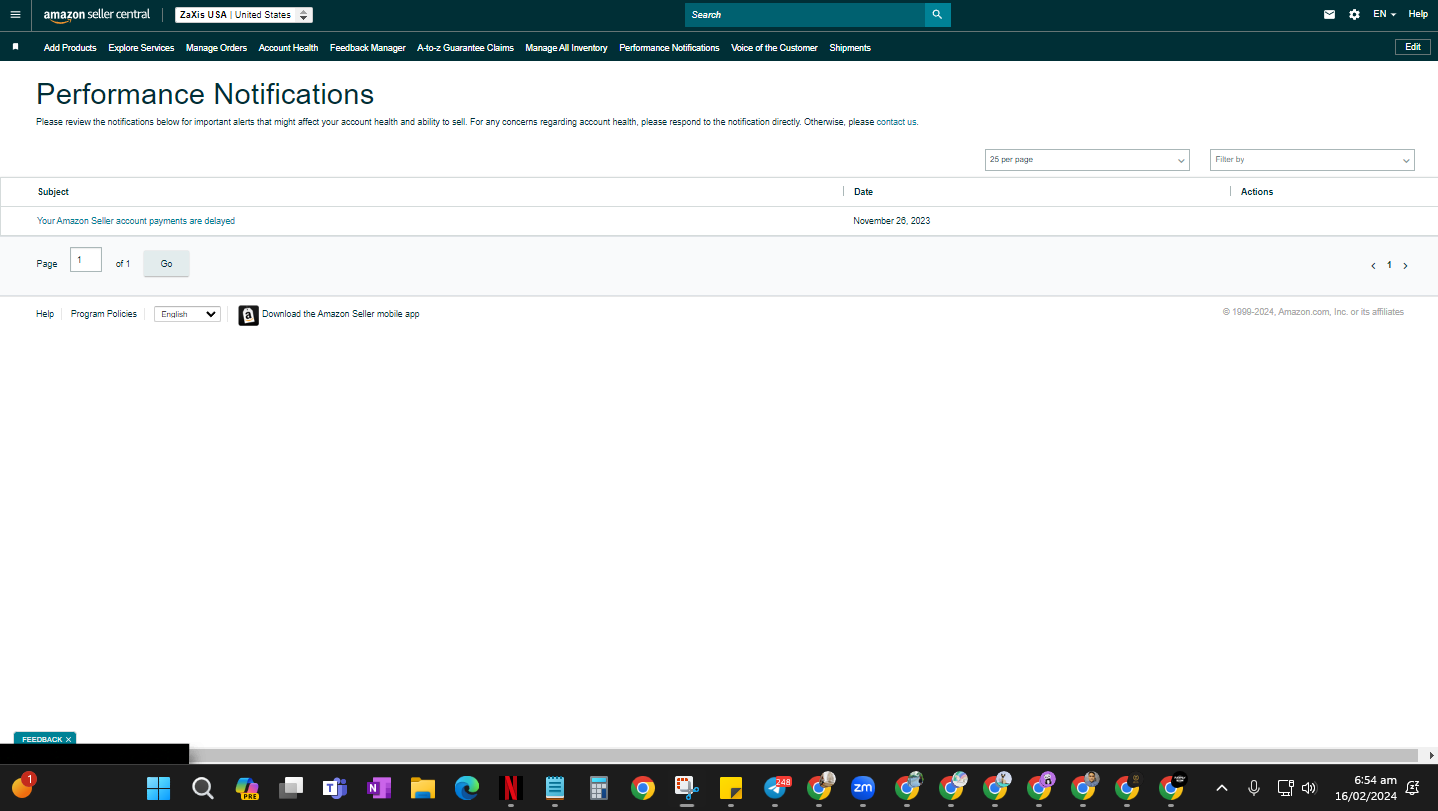Image resolution: width=1438 pixels, height=811 pixels.
Task: Open Zoom from taskbar
Action: [x=862, y=788]
